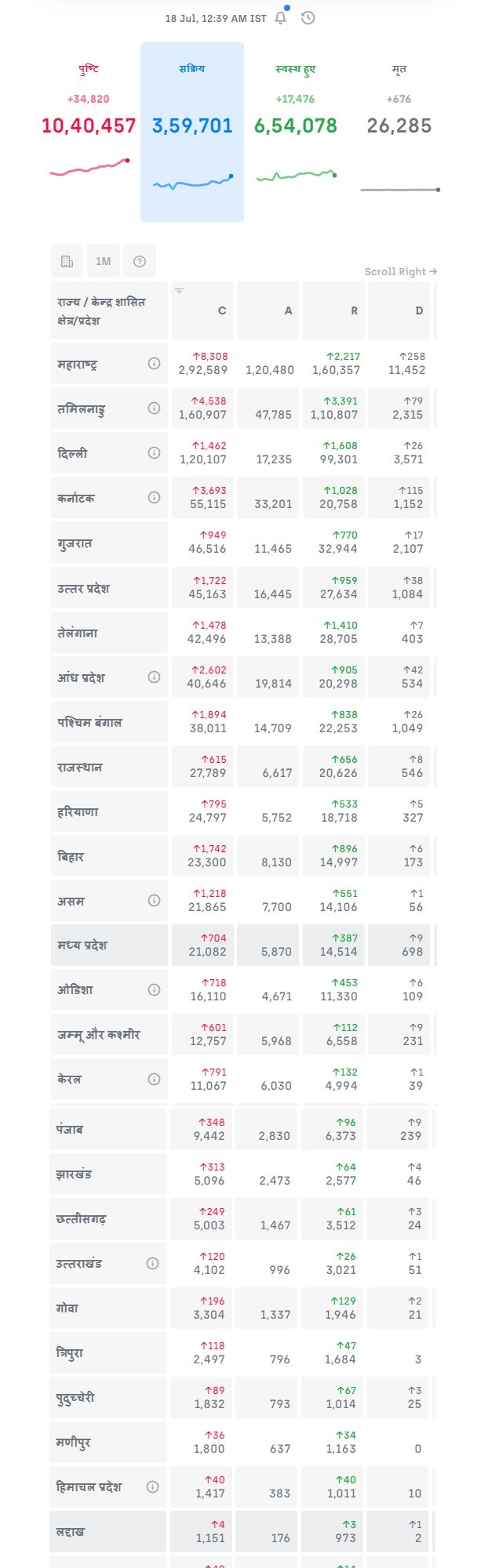Toggle the 1M per-million view
The image size is (499, 1568).
pyautogui.click(x=103, y=261)
